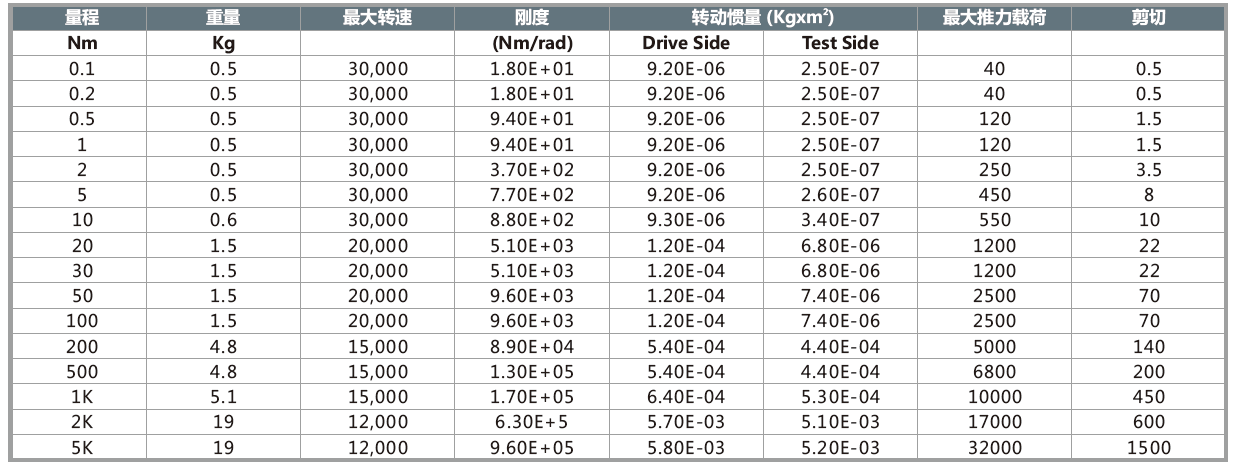Select the (Nm/rad) unit cell
The height and width of the screenshot is (468, 1234).
point(531,43)
